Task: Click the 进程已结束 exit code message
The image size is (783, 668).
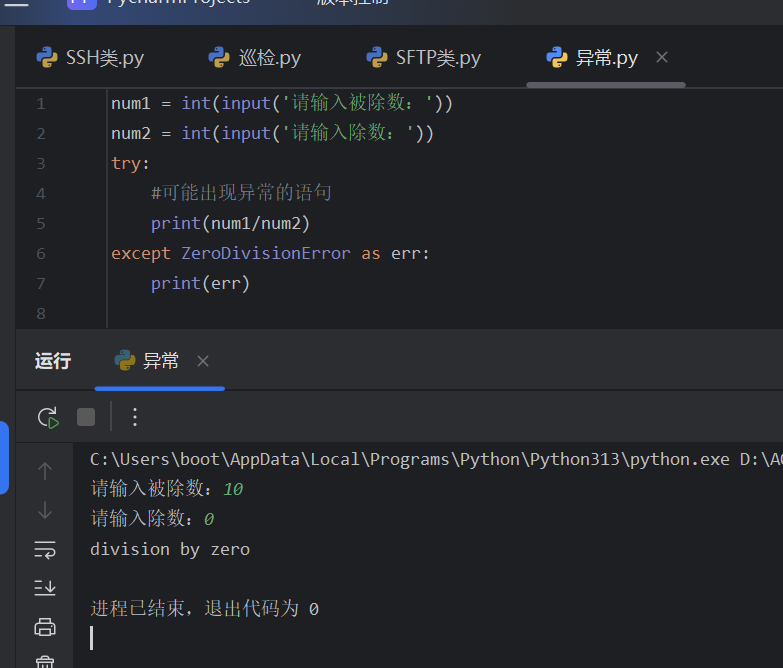Action: pos(204,609)
